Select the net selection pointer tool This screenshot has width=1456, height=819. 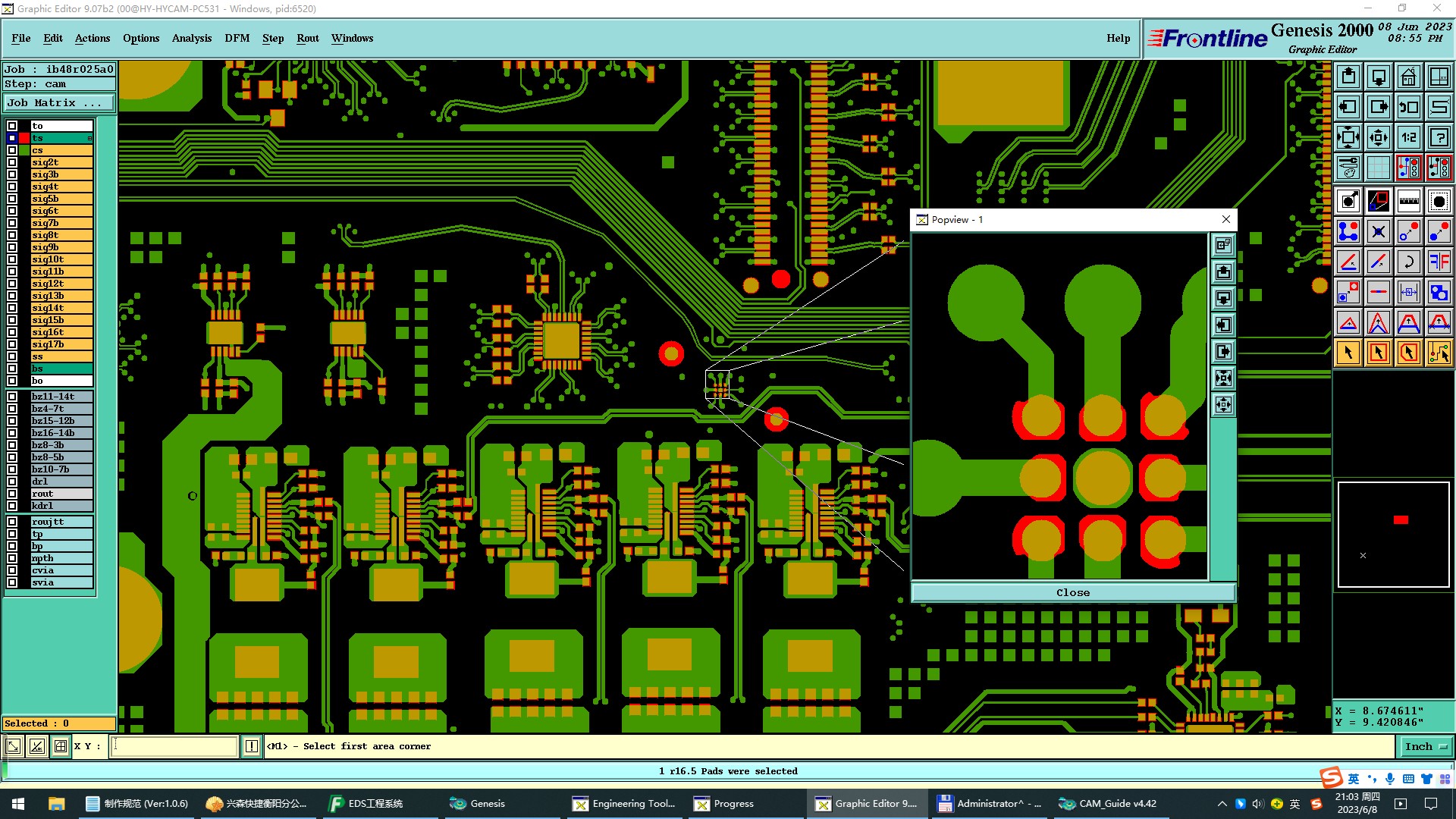[1439, 353]
